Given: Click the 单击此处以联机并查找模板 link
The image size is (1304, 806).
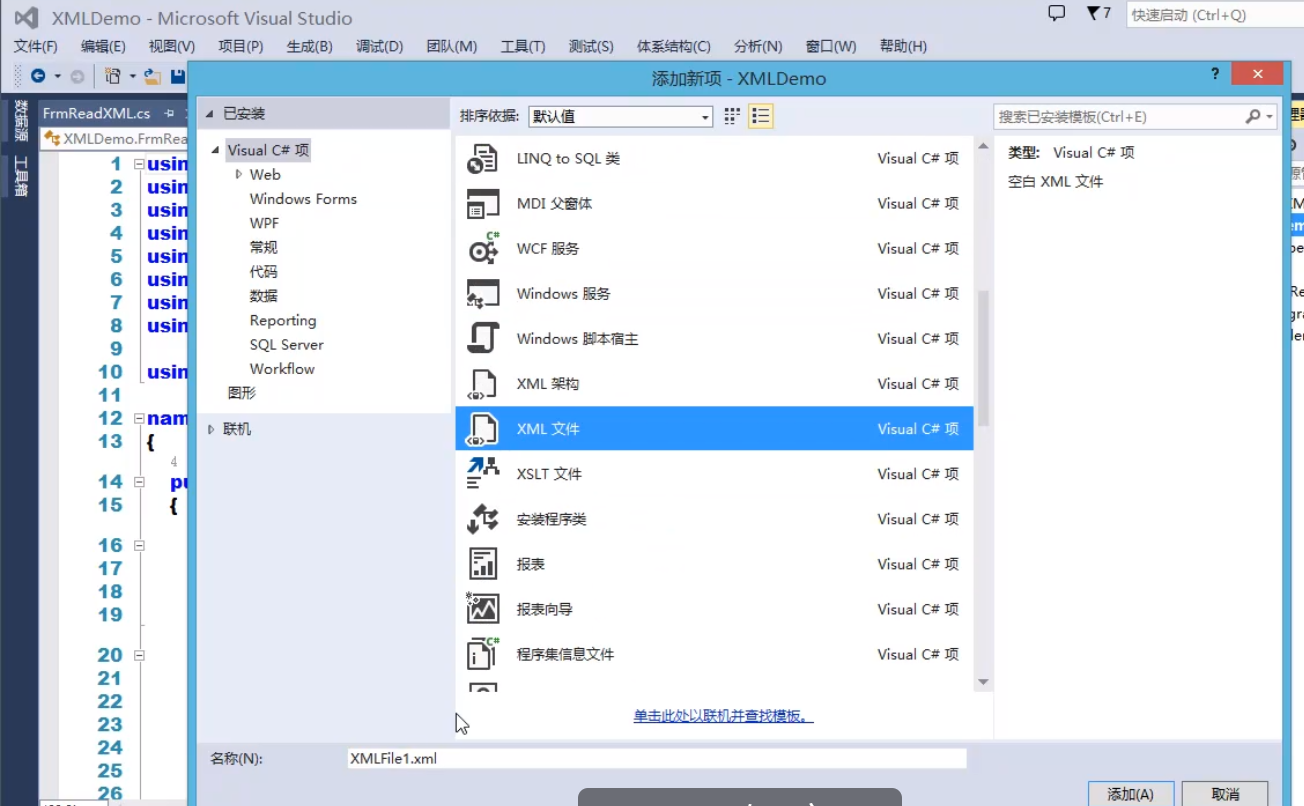Looking at the screenshot, I should (723, 716).
